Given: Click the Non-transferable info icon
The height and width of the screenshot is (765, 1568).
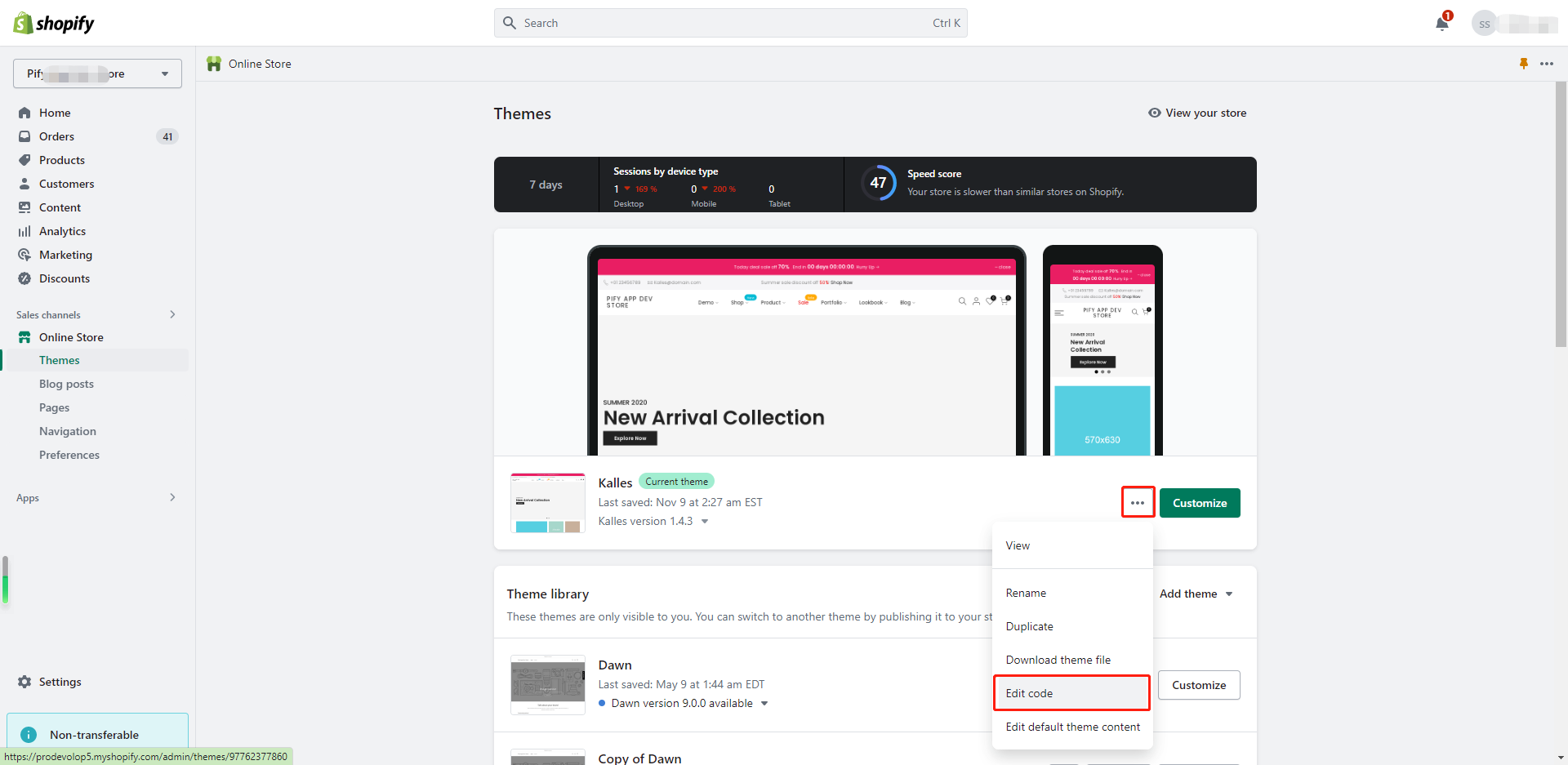Looking at the screenshot, I should (29, 735).
